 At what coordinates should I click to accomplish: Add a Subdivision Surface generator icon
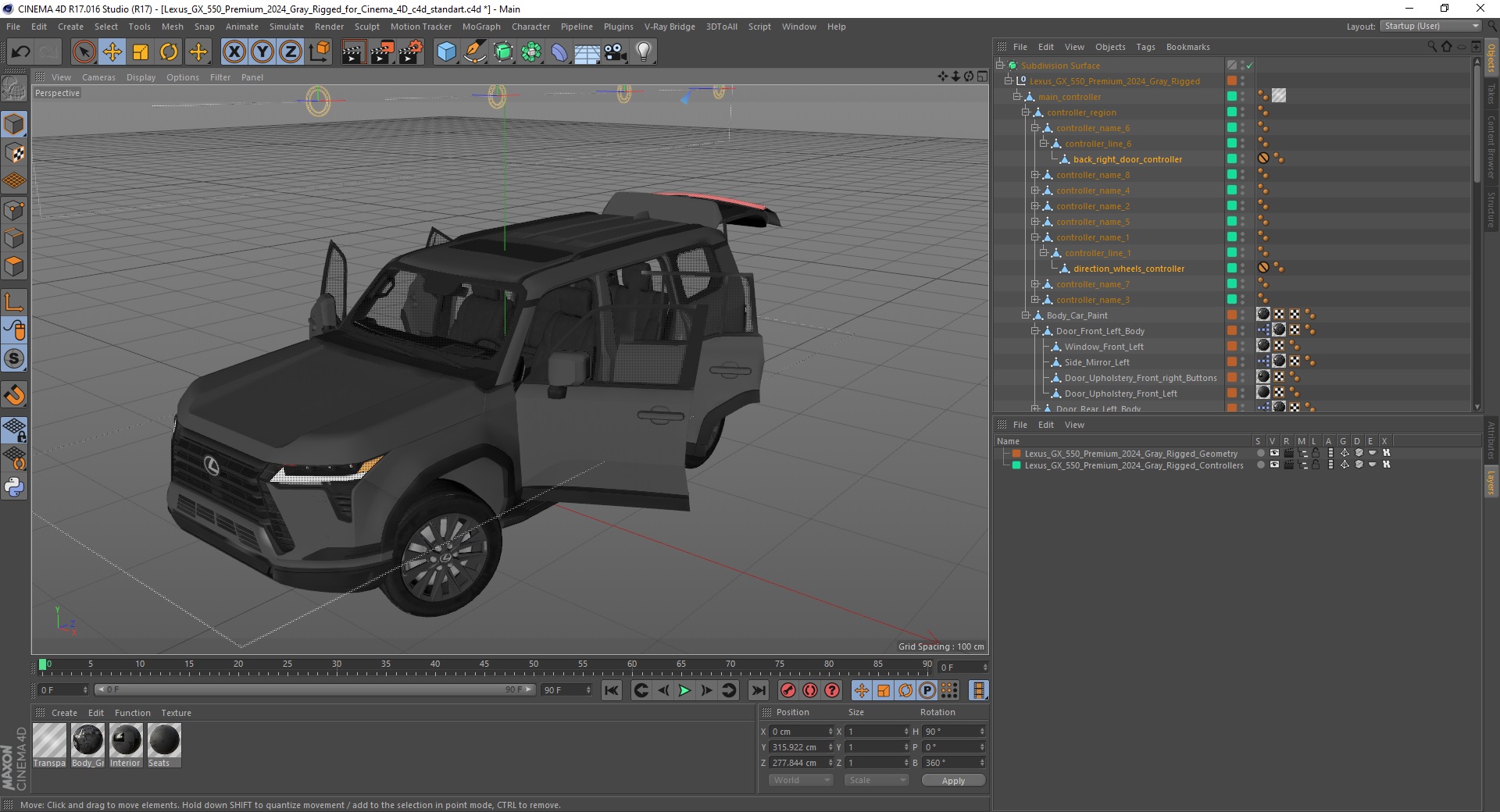coord(503,52)
